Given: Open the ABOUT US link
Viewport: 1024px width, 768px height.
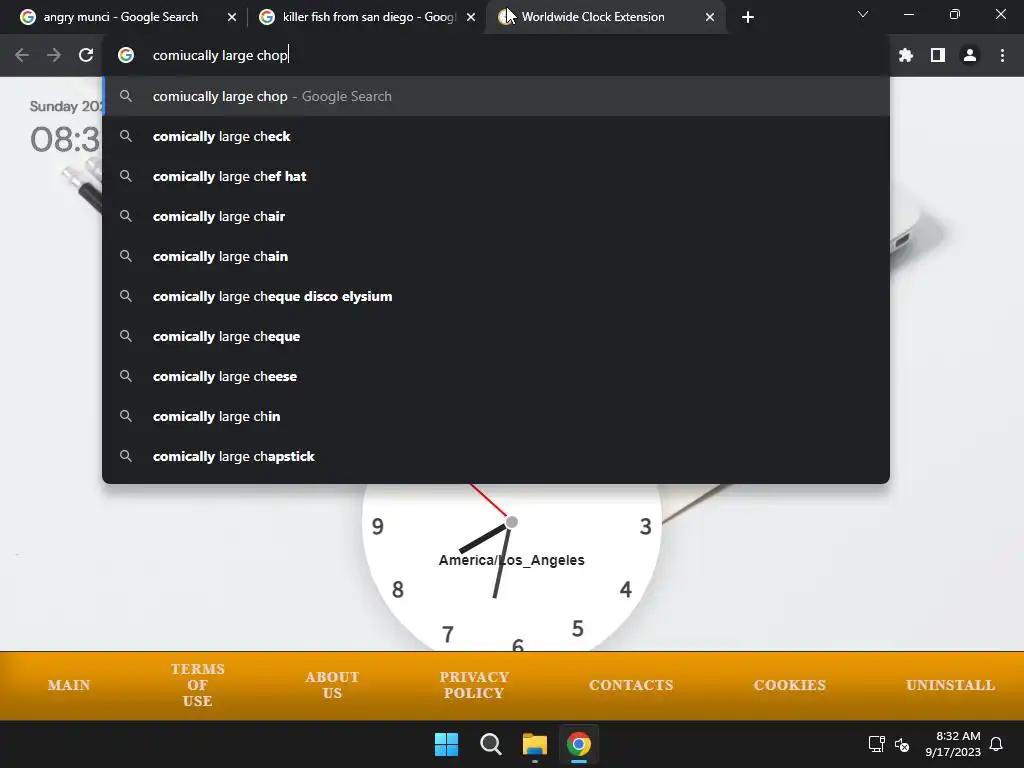Looking at the screenshot, I should tap(332, 685).
